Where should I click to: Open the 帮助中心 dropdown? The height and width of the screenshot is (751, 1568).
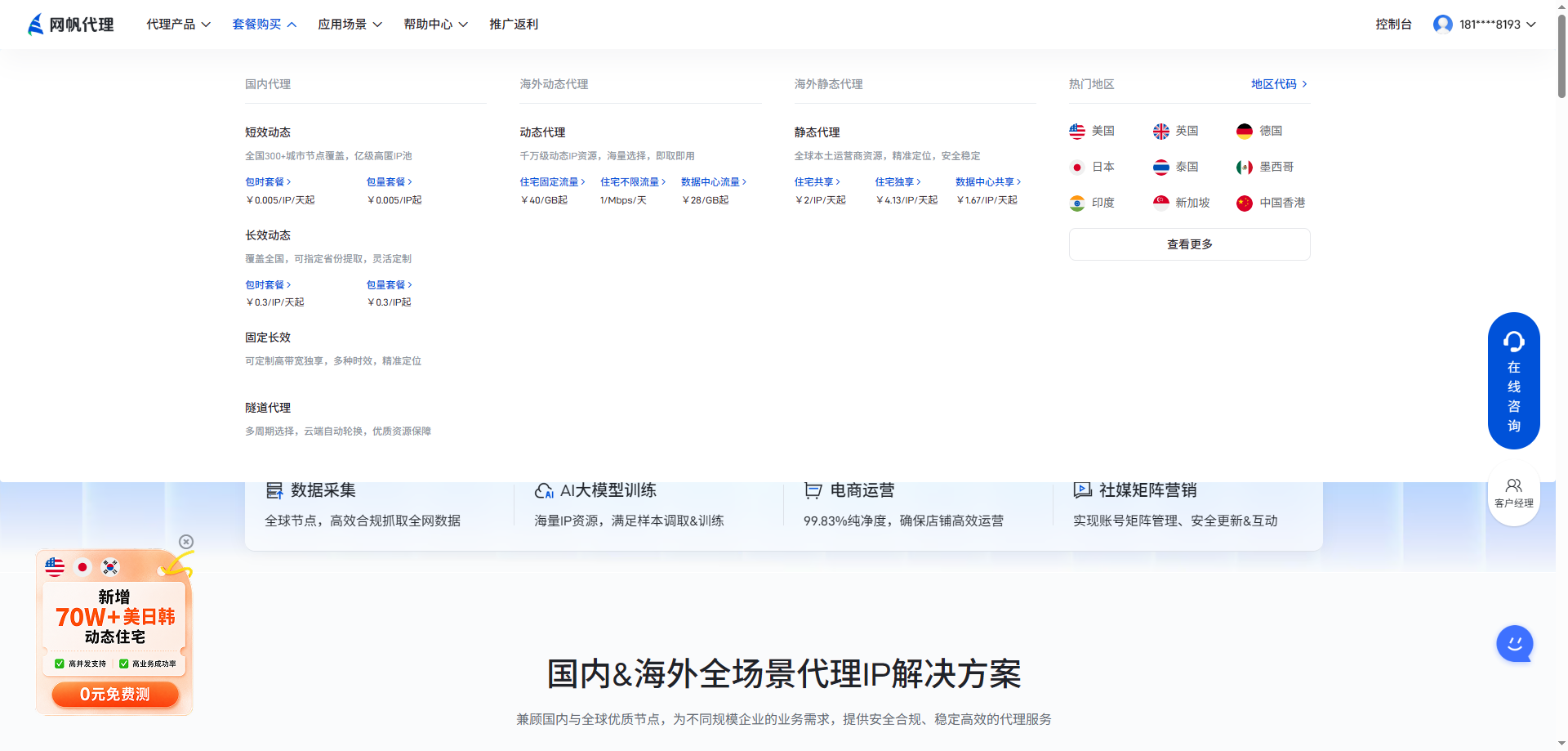[x=436, y=25]
